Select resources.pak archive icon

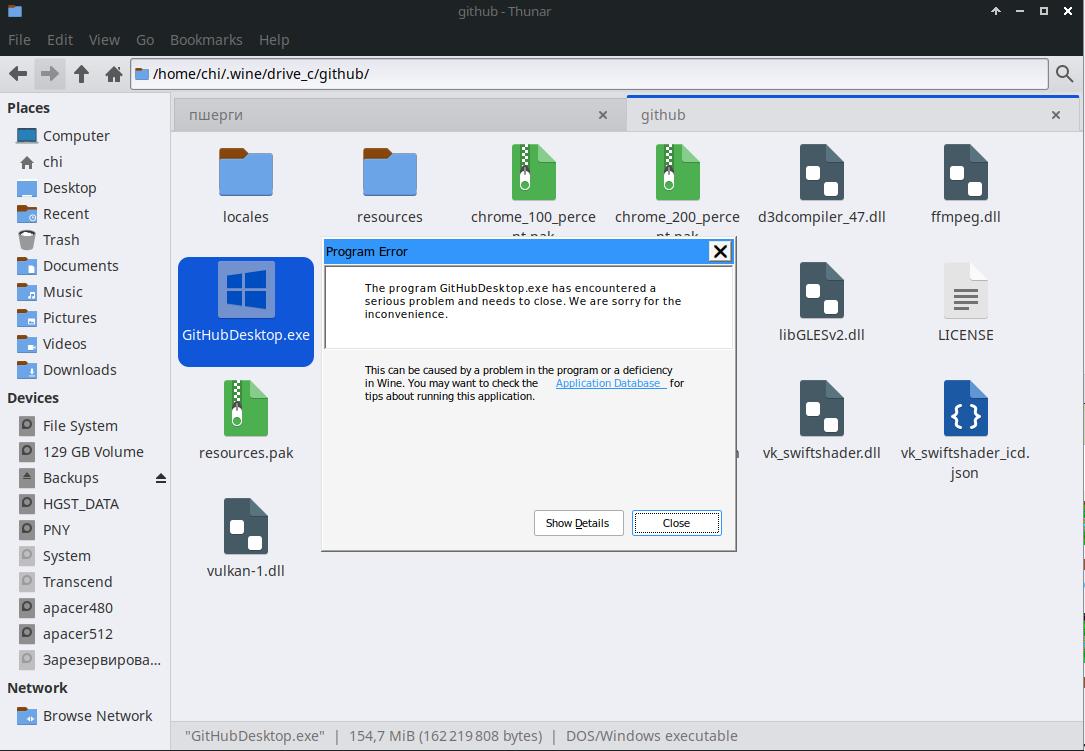pyautogui.click(x=246, y=408)
